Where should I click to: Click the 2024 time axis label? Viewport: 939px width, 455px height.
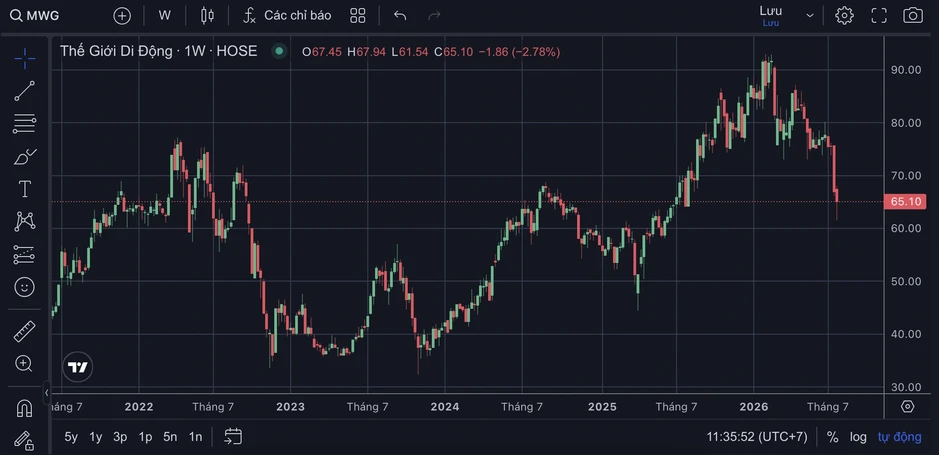coord(445,407)
